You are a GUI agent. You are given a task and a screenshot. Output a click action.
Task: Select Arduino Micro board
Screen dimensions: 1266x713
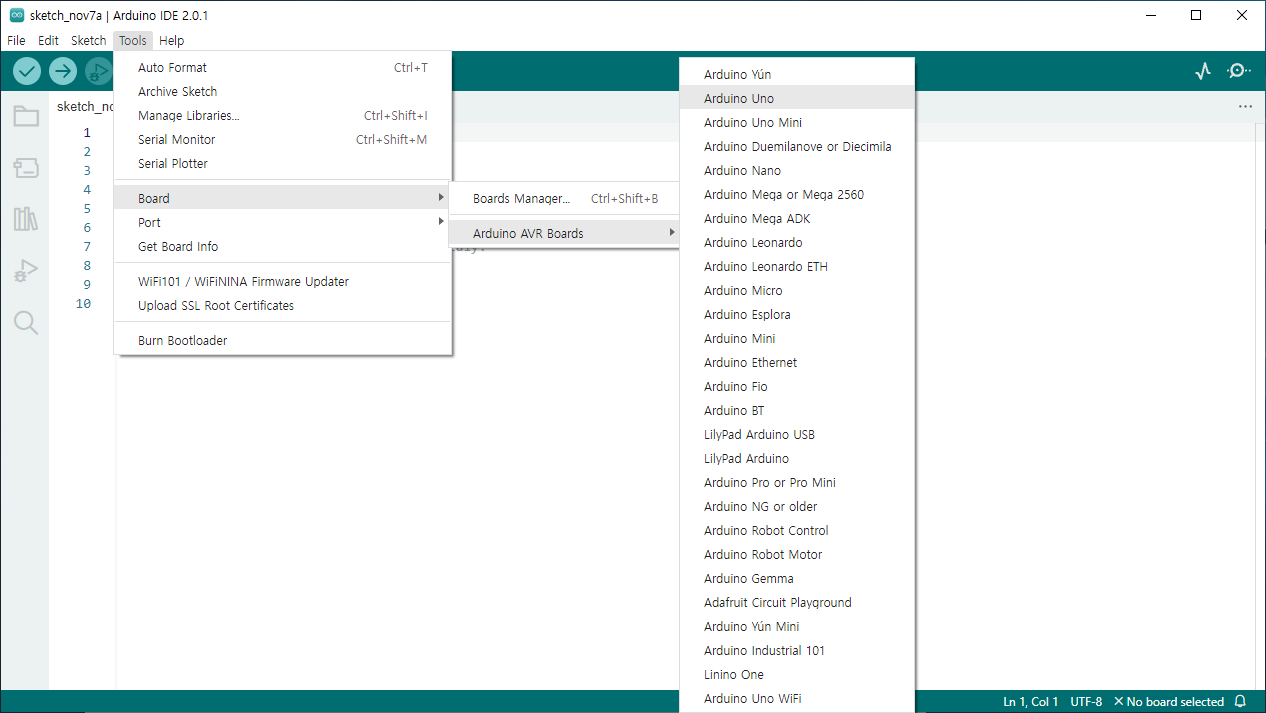[797, 291]
